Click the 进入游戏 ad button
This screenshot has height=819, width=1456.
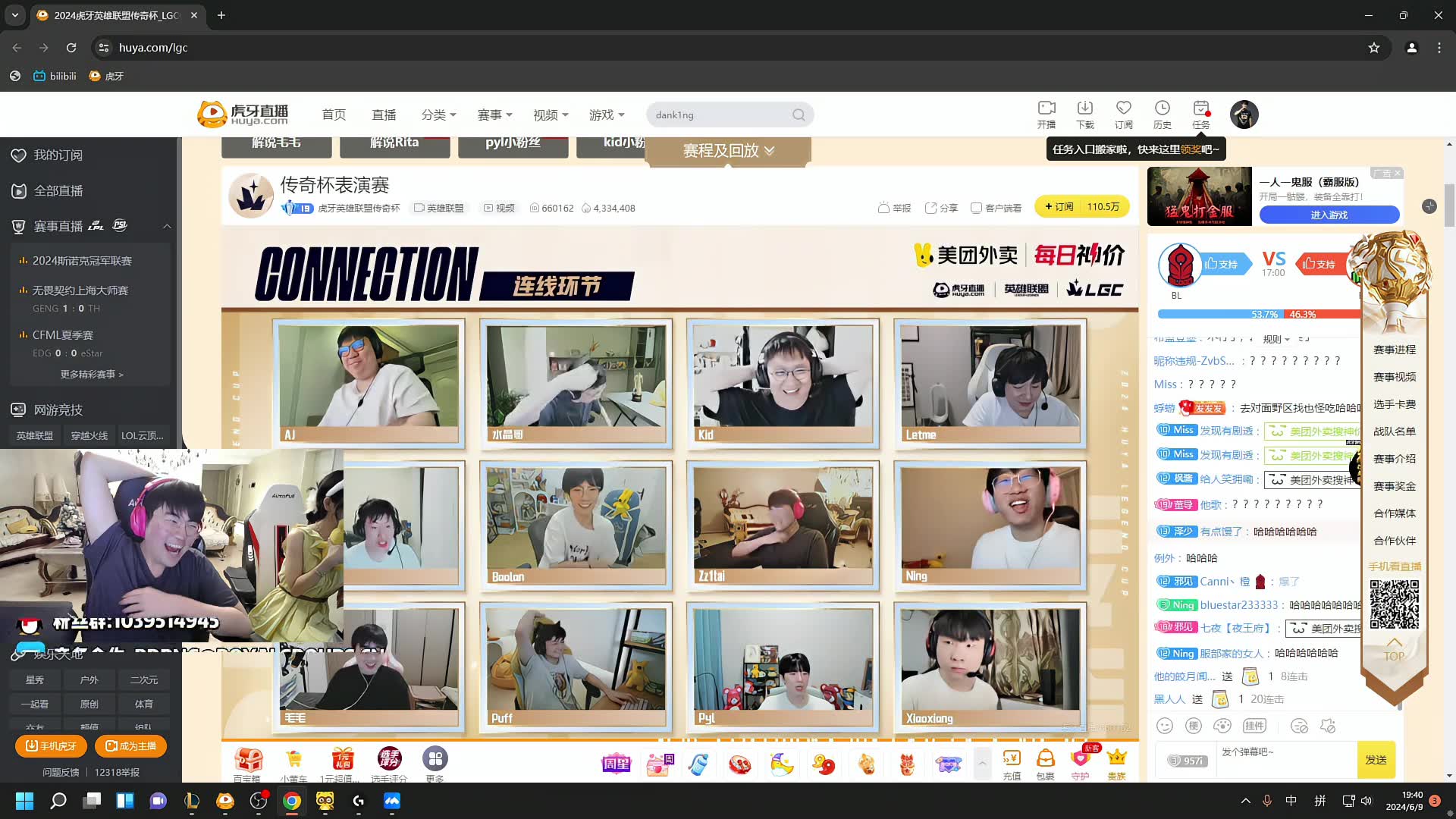tap(1329, 215)
